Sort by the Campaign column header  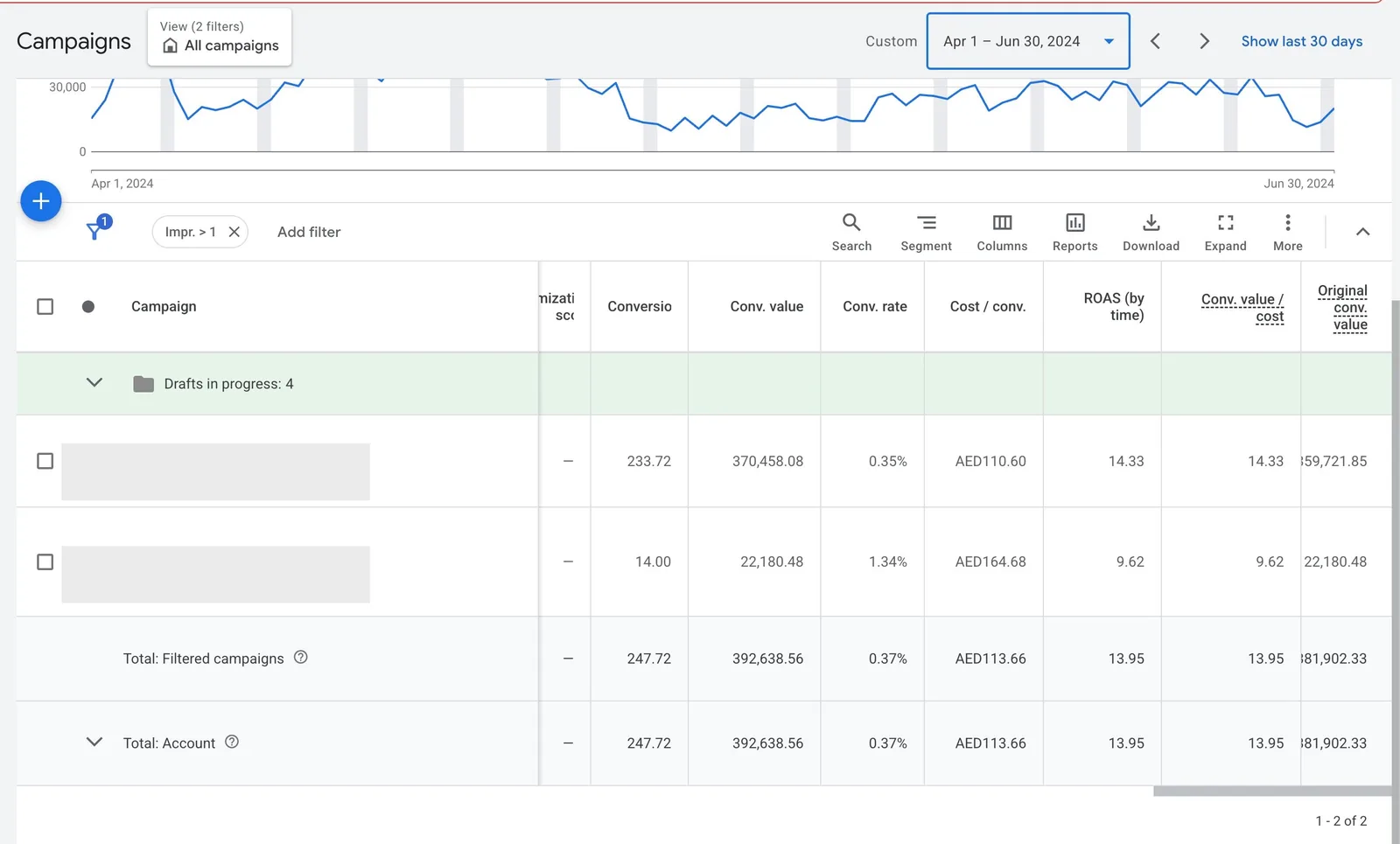click(x=164, y=306)
